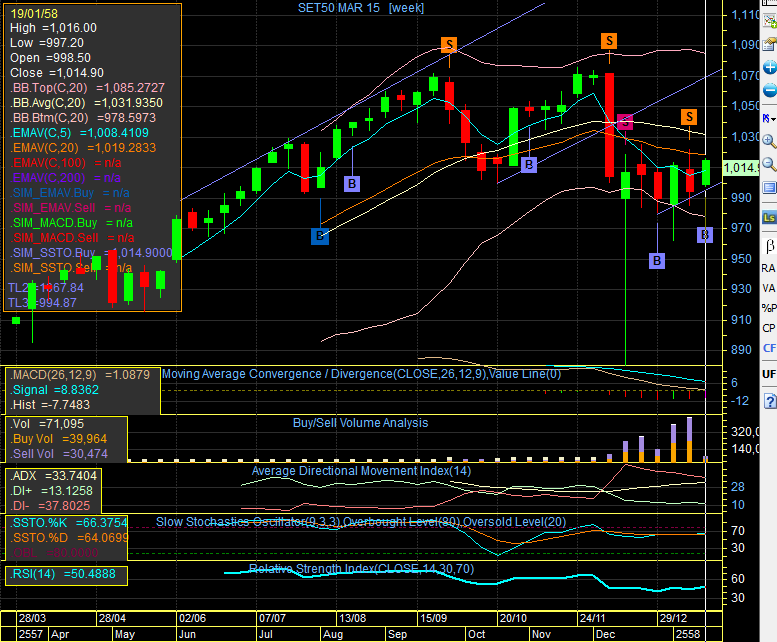Click the chart title SET50 MAR 15 [week]
Viewport: 777px width, 642px height.
tap(361, 8)
